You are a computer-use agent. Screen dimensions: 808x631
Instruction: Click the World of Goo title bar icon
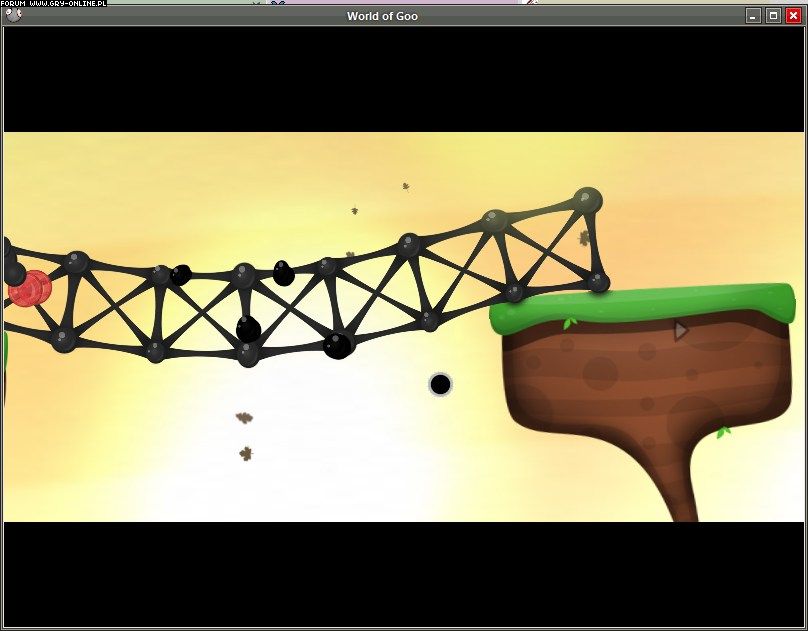point(13,15)
